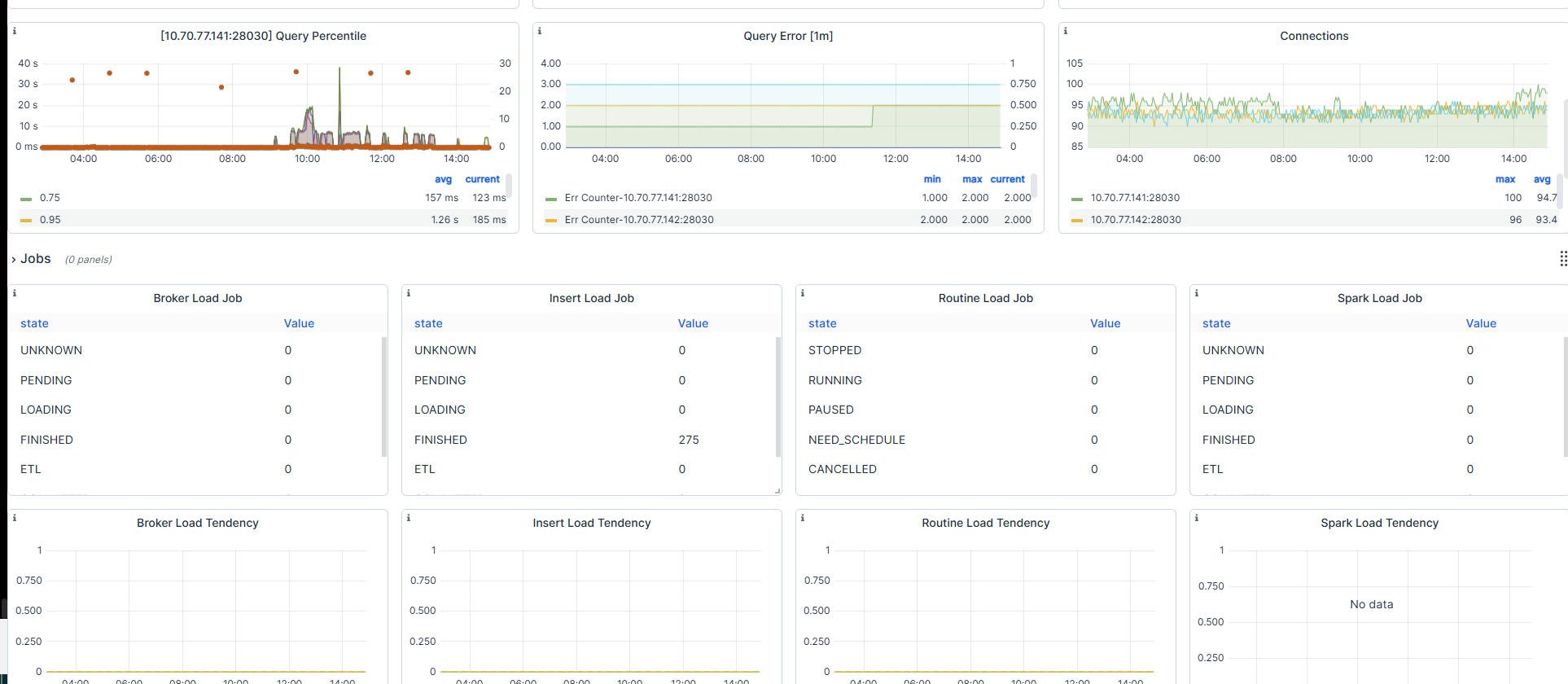Open info icon on Insert Load Tendency panel
This screenshot has height=684, width=1568.
tap(409, 518)
